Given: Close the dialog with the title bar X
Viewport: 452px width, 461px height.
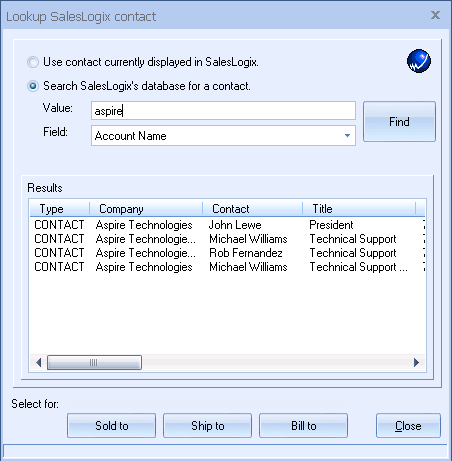Looking at the screenshot, I should click(435, 15).
